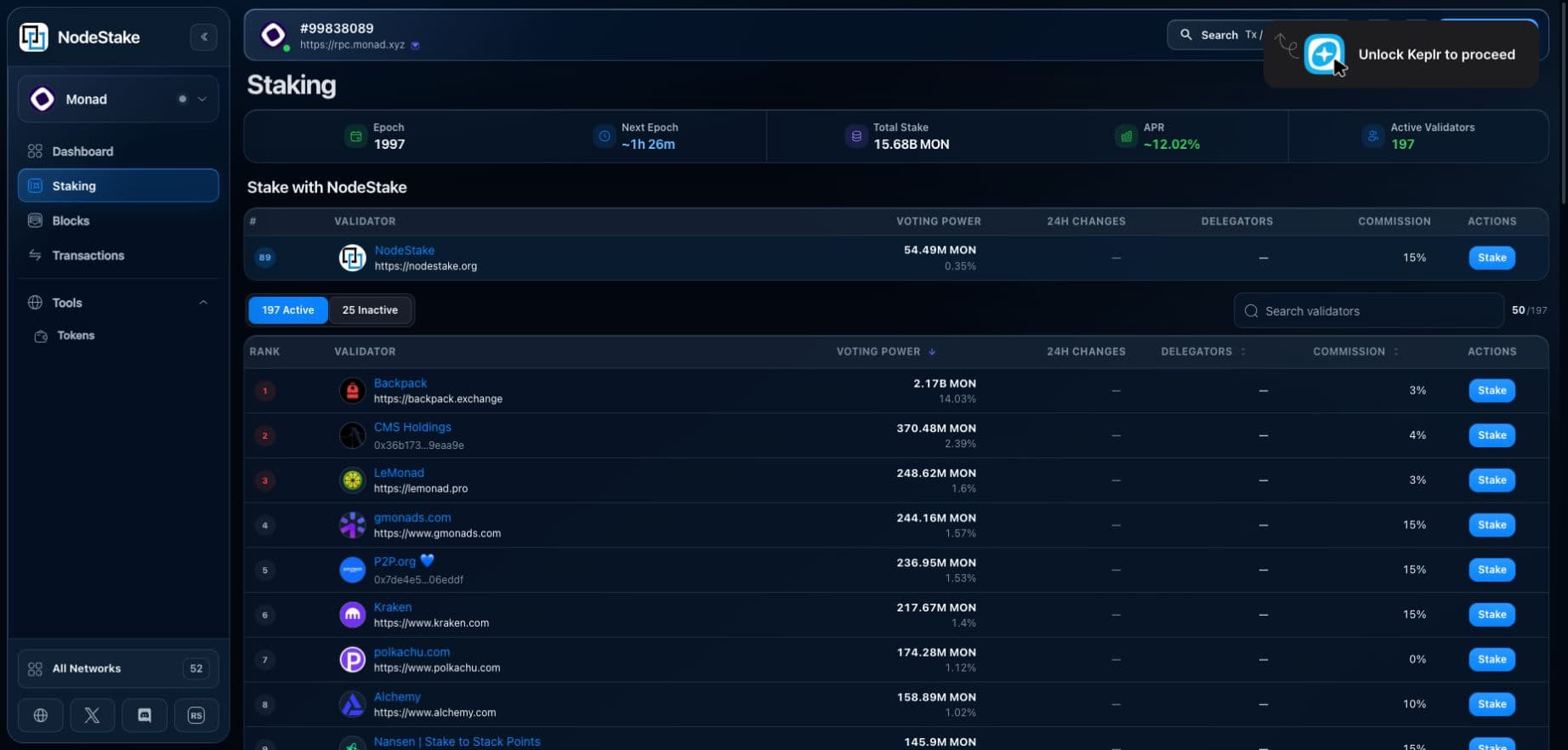
Task: Click the search field in header
Action: [x=1220, y=35]
